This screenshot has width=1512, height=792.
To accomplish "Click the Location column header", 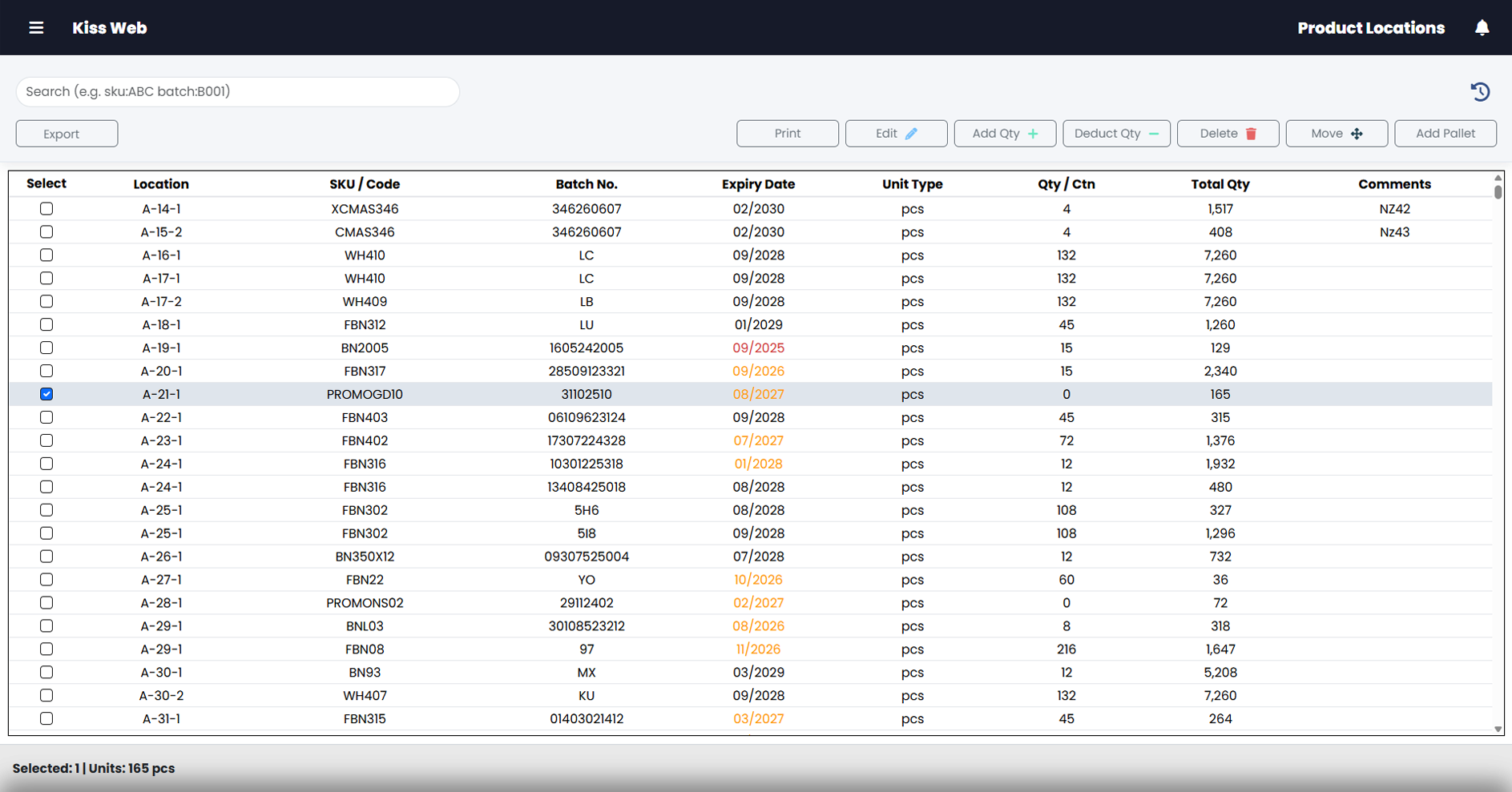I will click(x=161, y=184).
